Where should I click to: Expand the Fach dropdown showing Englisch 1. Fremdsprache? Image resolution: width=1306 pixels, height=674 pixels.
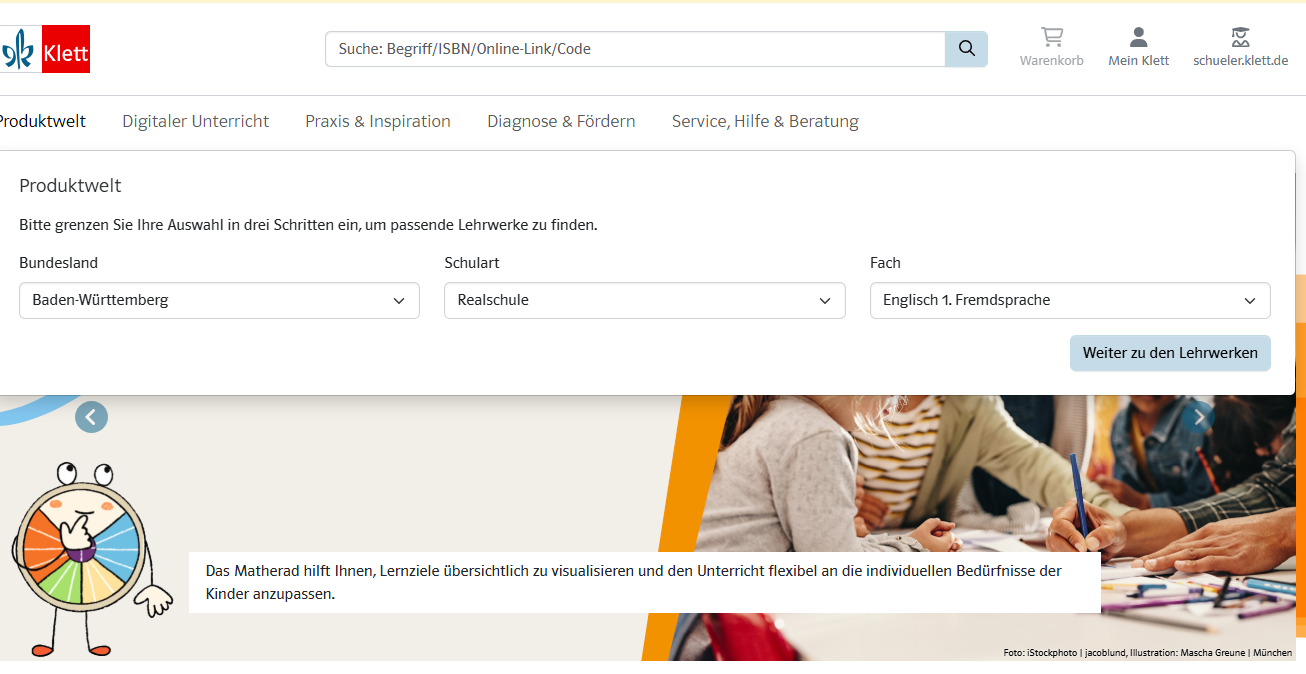pyautogui.click(x=1070, y=300)
